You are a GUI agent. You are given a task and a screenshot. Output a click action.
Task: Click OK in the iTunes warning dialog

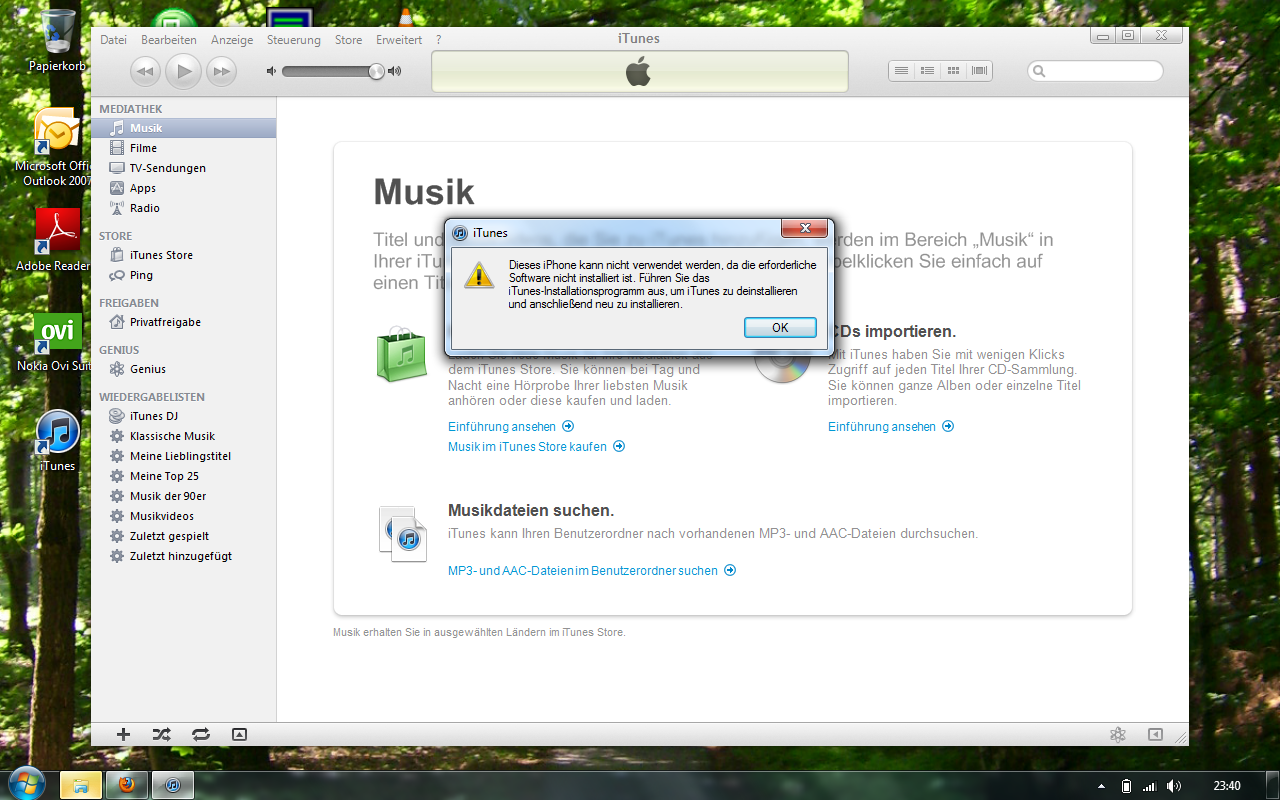point(780,328)
